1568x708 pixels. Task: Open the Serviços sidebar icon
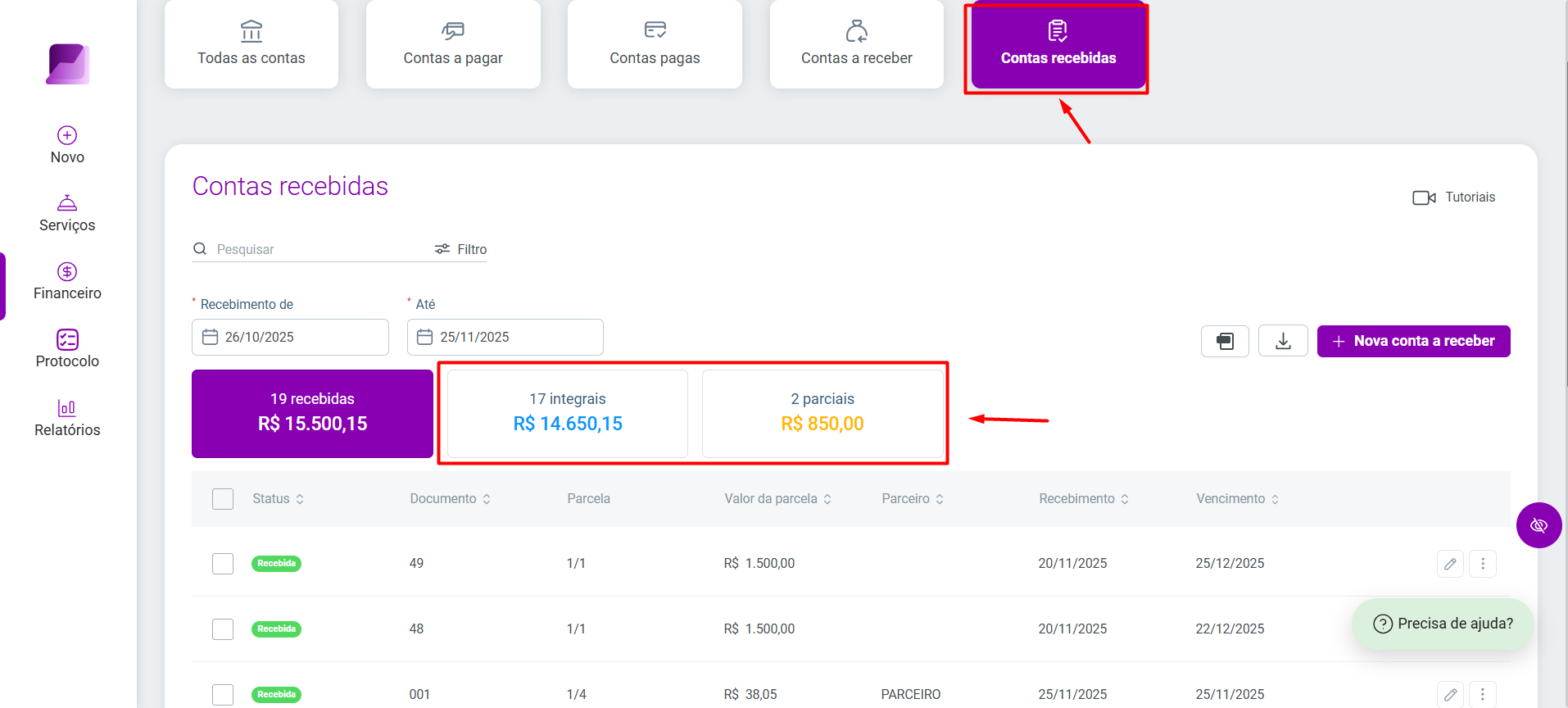coord(67,202)
